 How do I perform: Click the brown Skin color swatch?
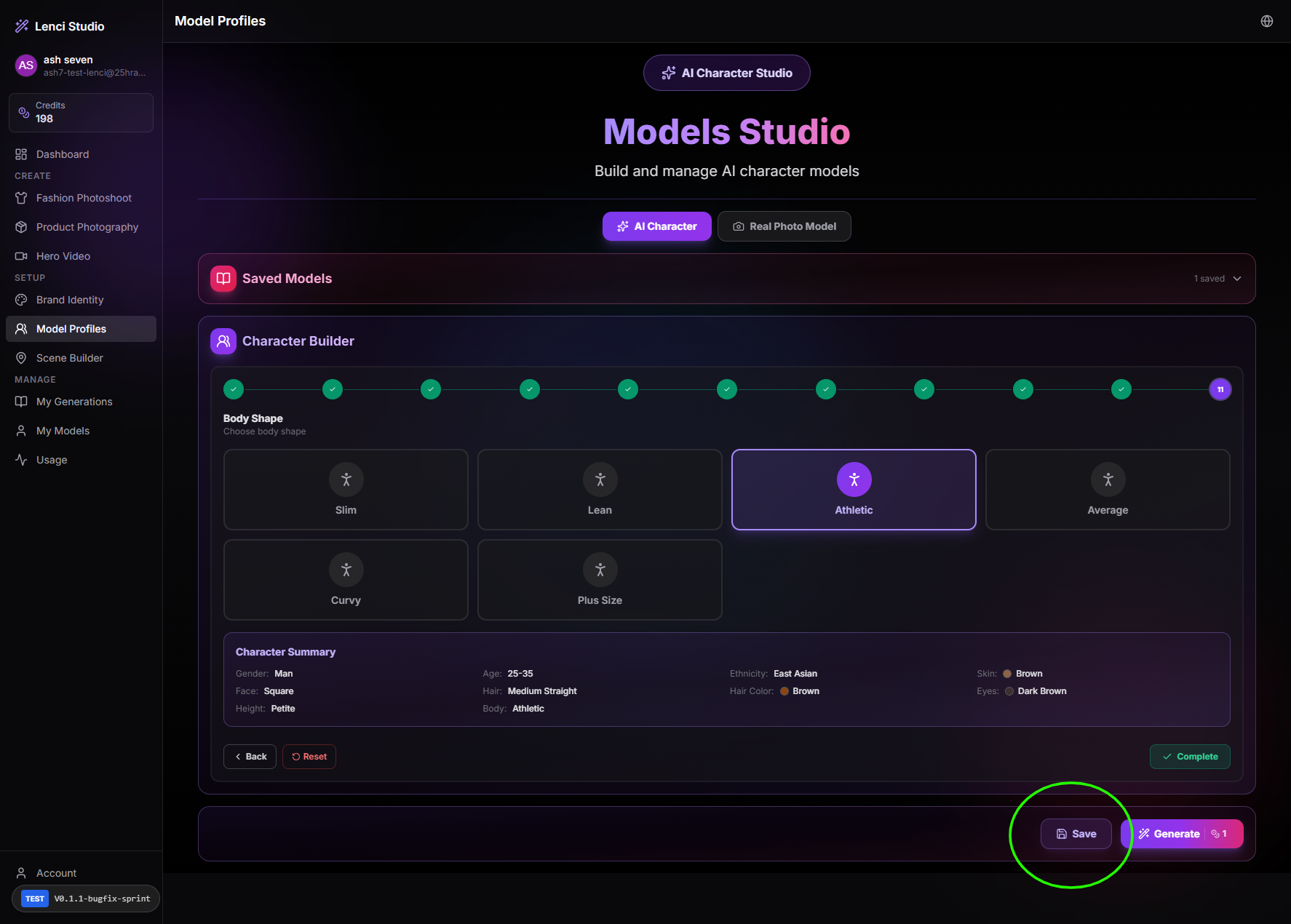[x=1007, y=674]
